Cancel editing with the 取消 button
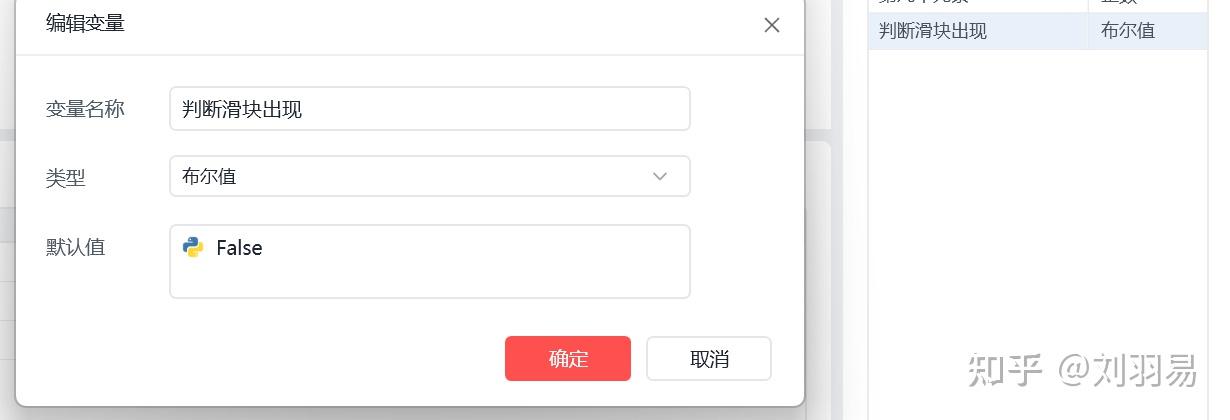This screenshot has width=1230, height=420. [x=708, y=359]
